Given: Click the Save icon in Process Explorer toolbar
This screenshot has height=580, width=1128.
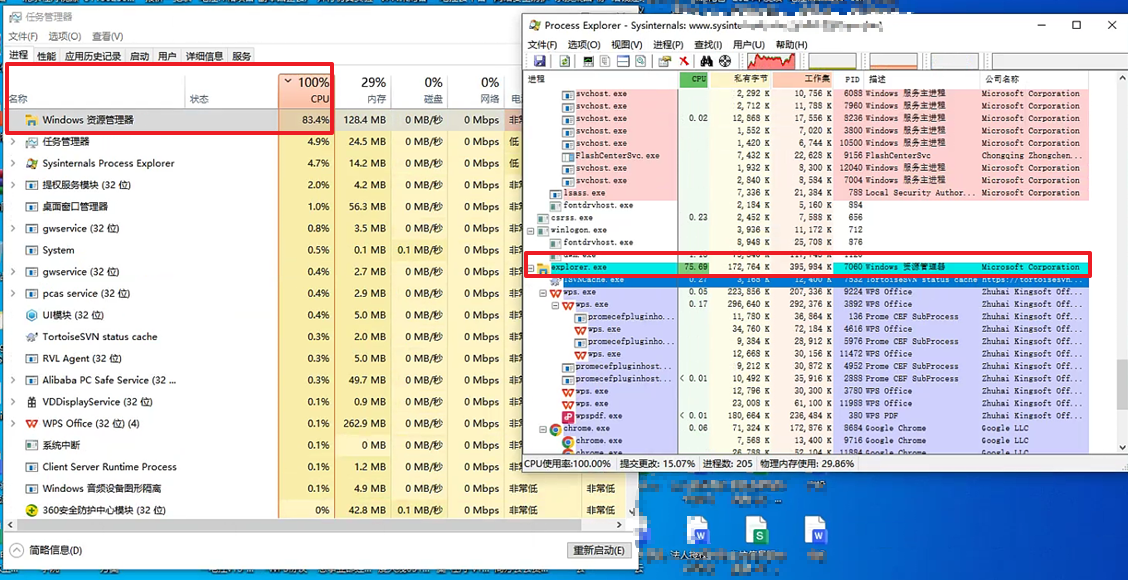Looking at the screenshot, I should click(x=538, y=61).
